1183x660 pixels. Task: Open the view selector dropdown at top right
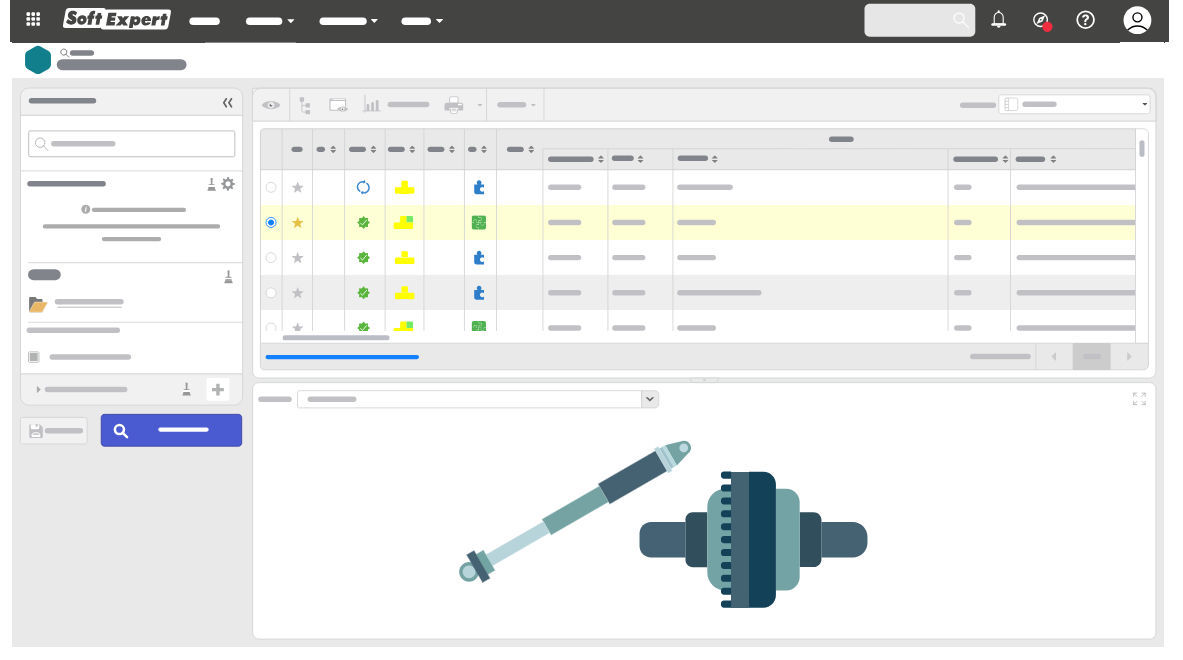(1144, 104)
